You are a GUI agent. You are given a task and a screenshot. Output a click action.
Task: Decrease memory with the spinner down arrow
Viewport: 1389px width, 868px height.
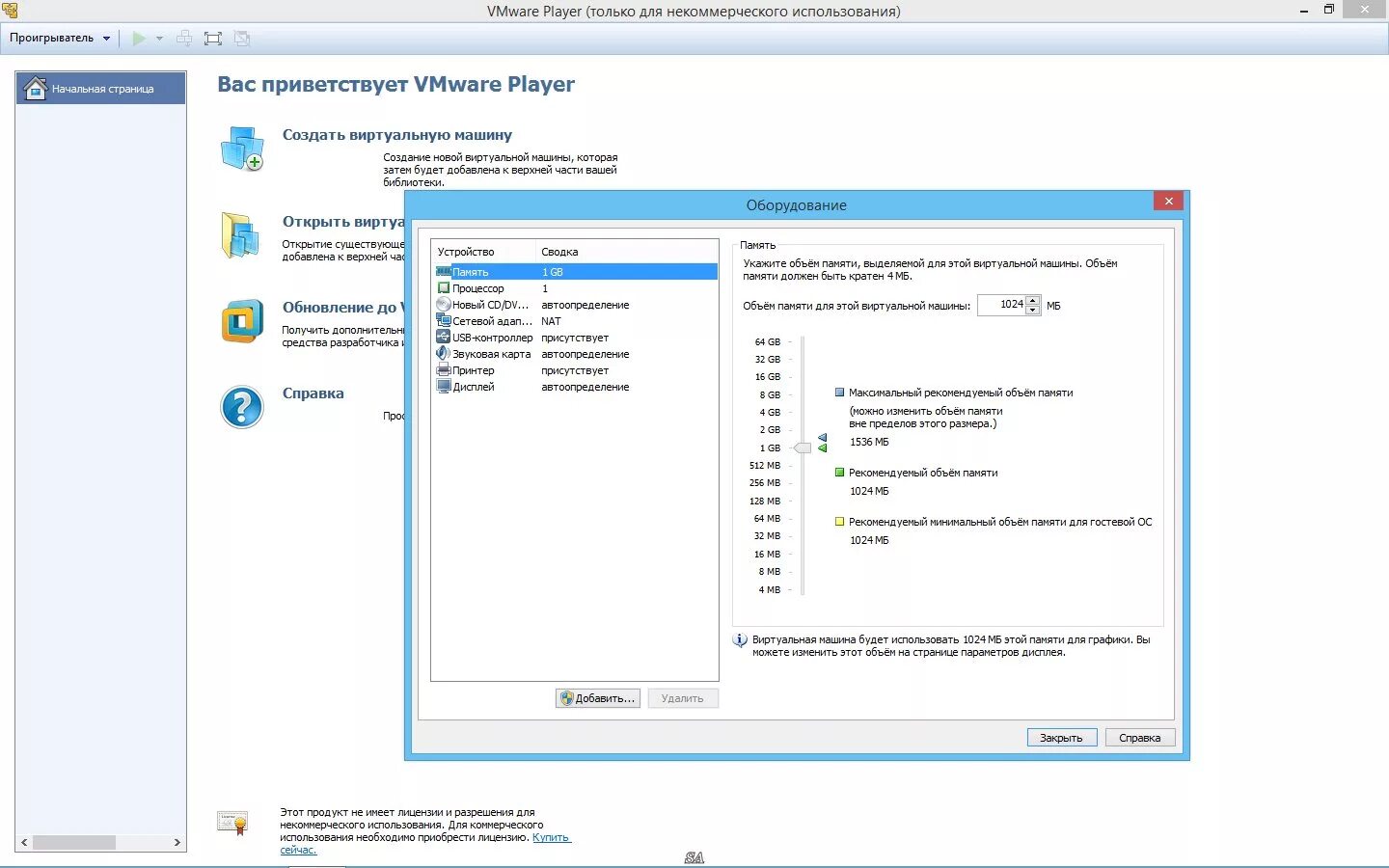(1033, 310)
